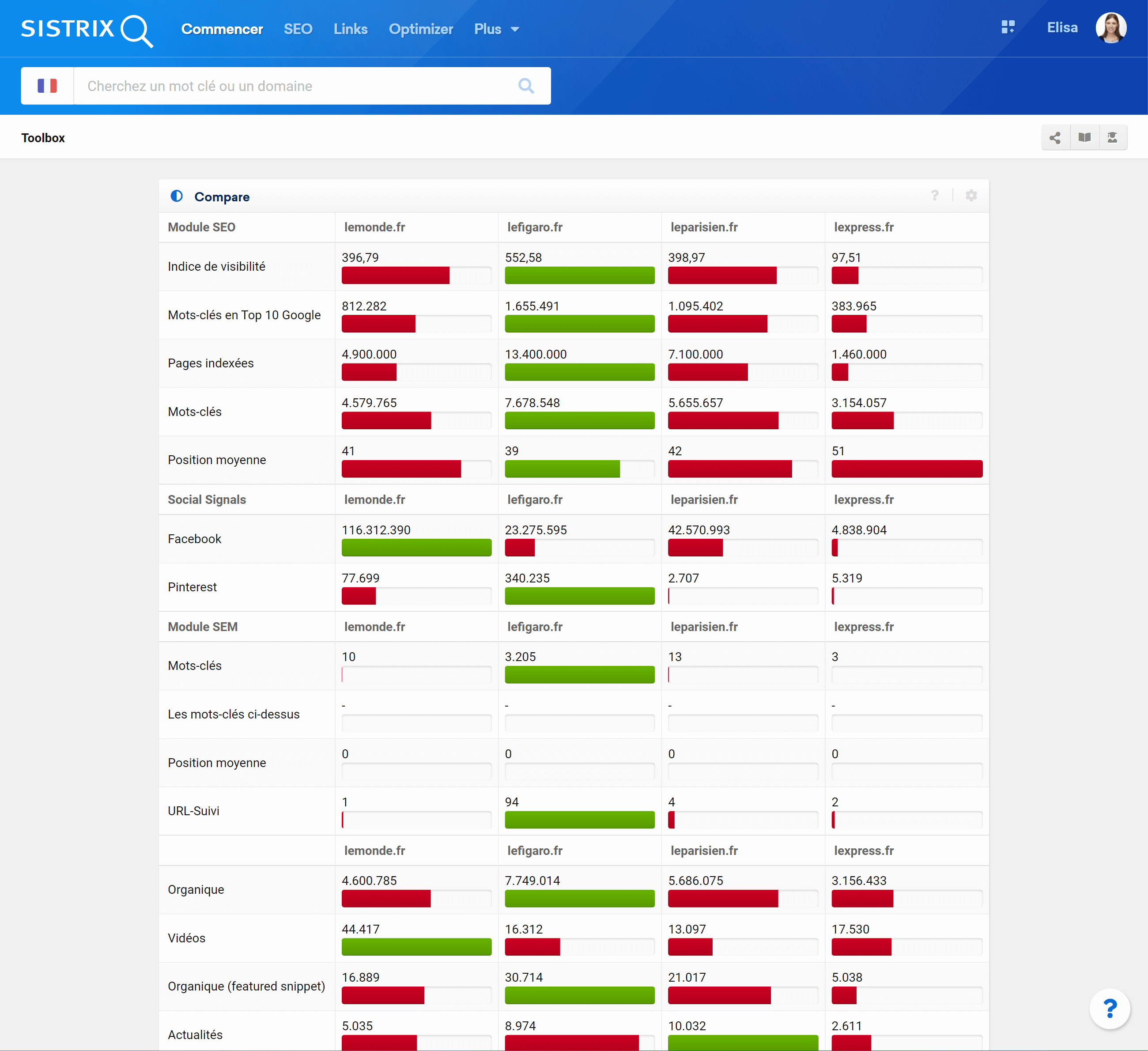Click the Compare half-circle icon
The image size is (1148, 1051).
coord(177,196)
